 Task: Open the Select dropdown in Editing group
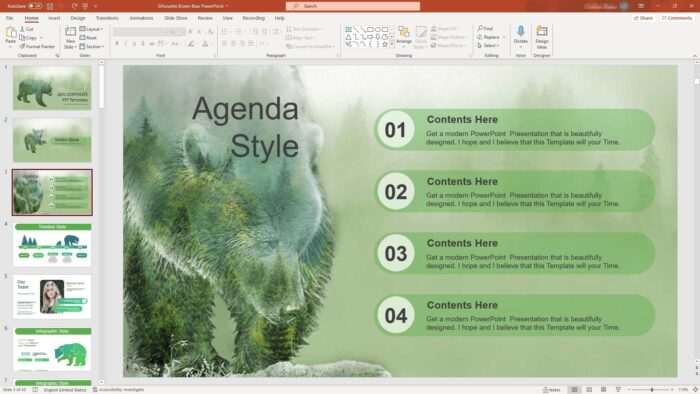point(489,46)
